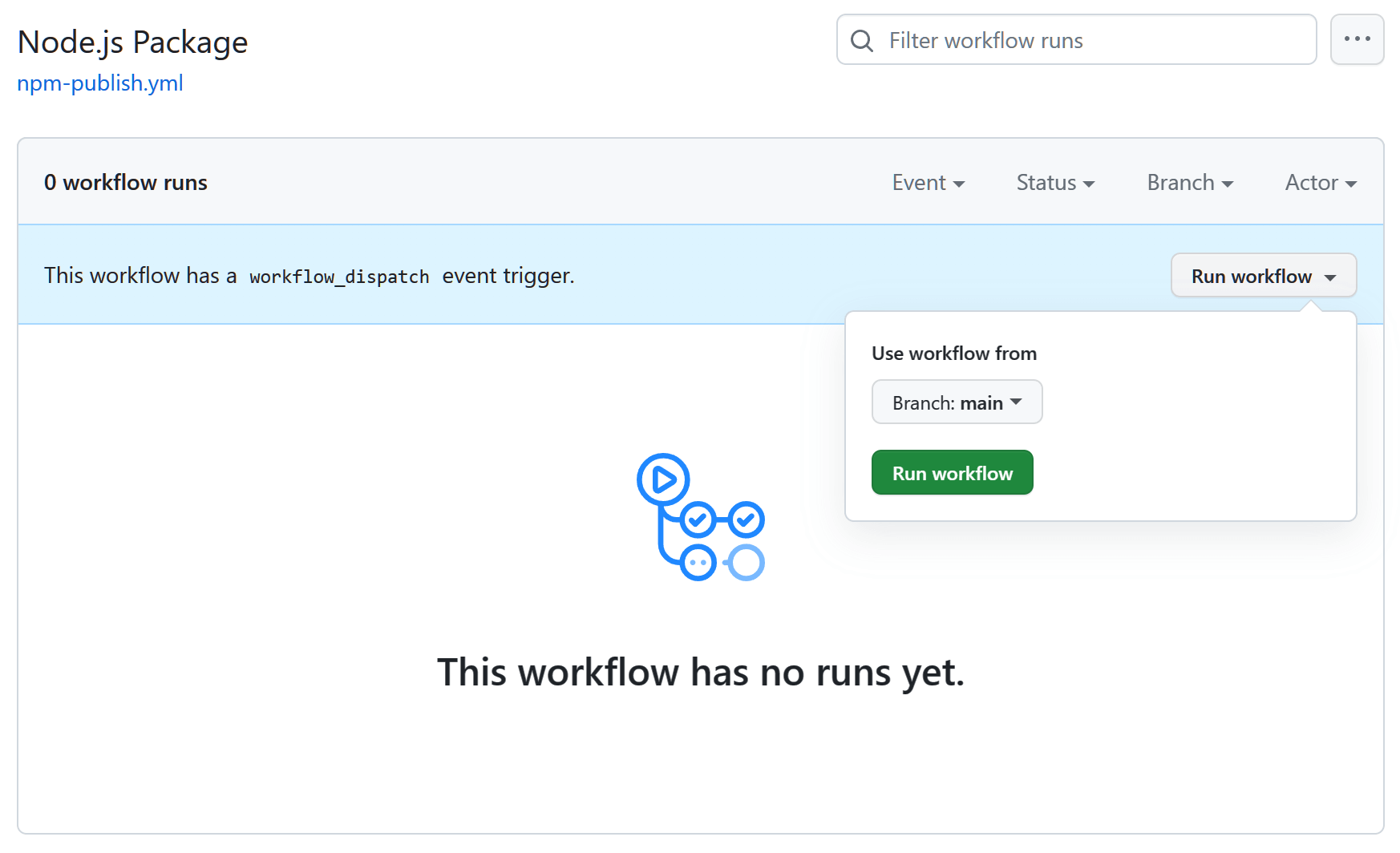Open the Branch filter dropdown
The width and height of the screenshot is (1400, 853).
pos(1188,183)
